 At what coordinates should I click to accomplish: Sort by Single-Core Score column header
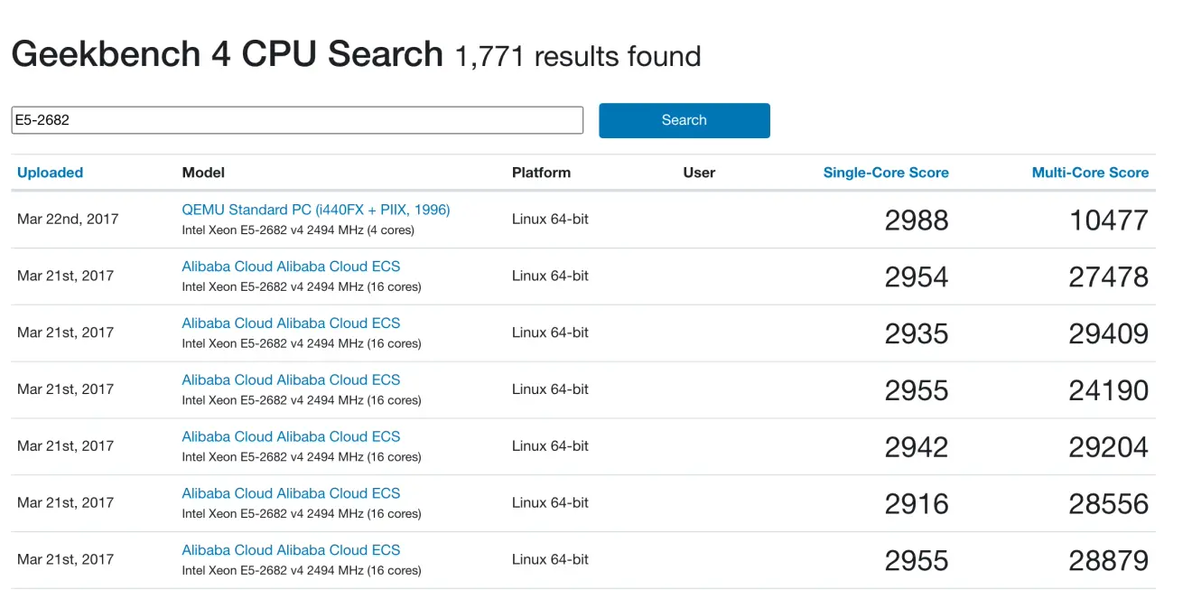click(885, 172)
